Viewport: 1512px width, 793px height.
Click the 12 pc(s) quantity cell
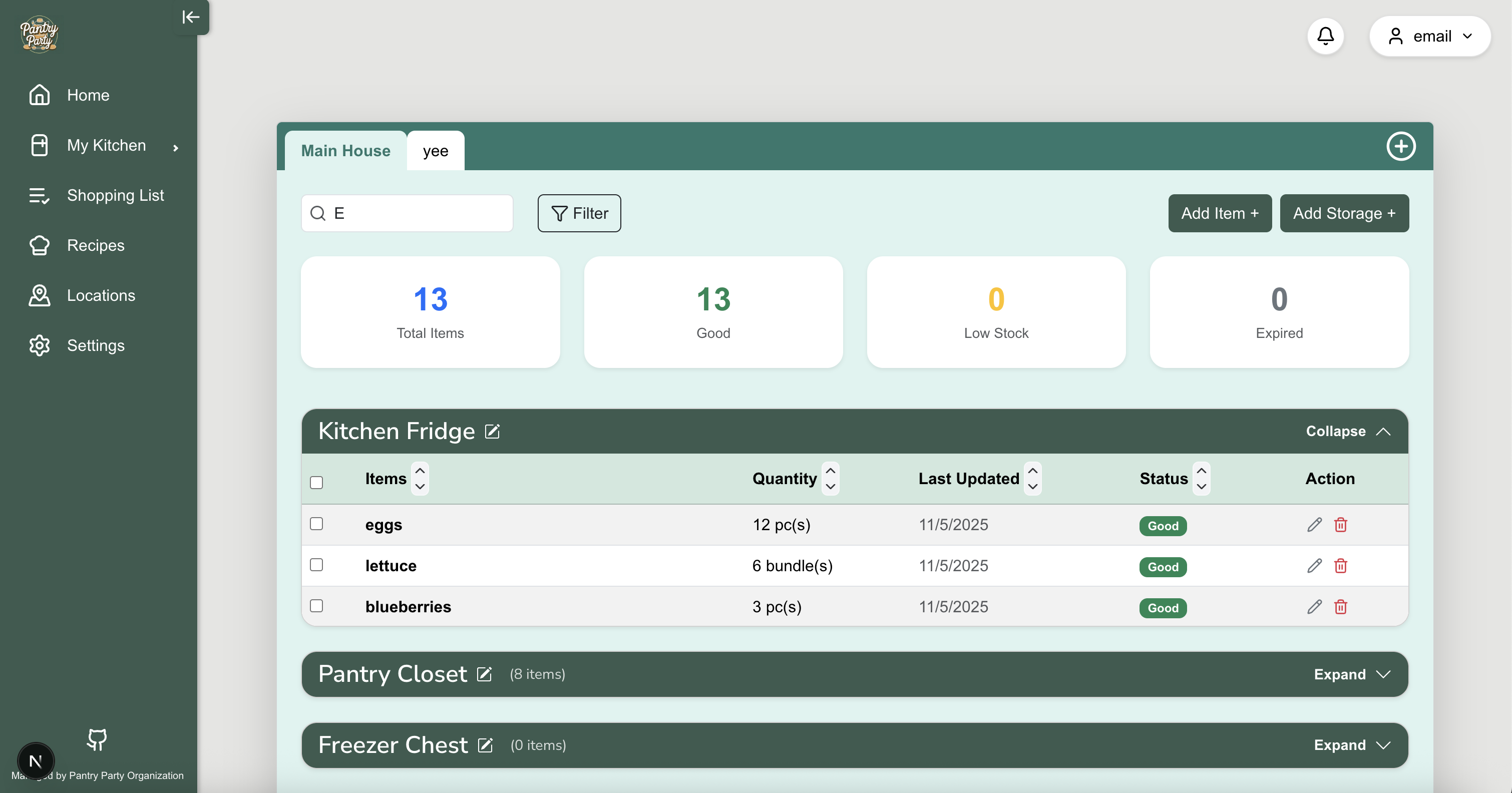tap(781, 525)
